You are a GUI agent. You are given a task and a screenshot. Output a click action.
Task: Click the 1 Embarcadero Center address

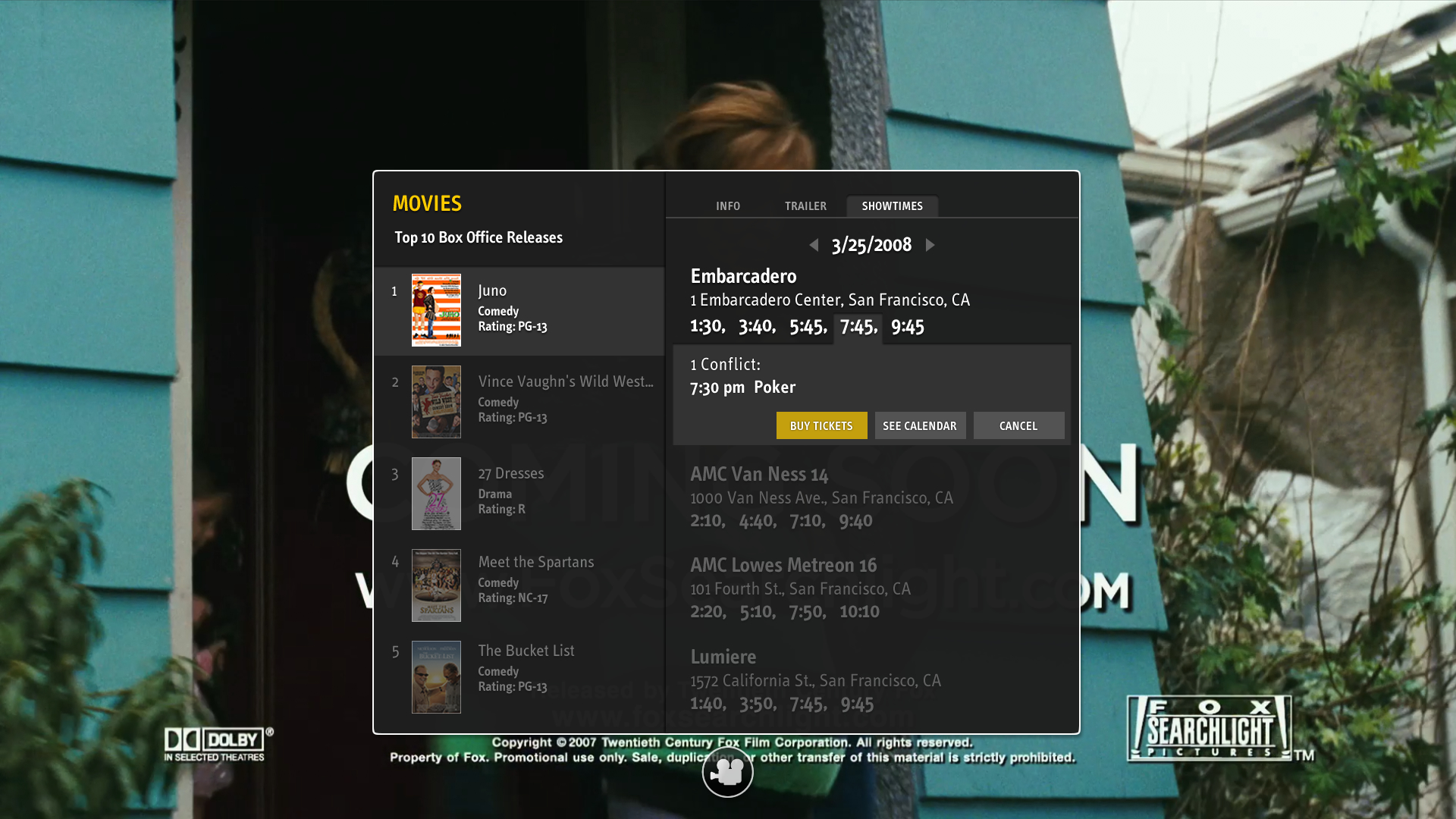tap(830, 300)
